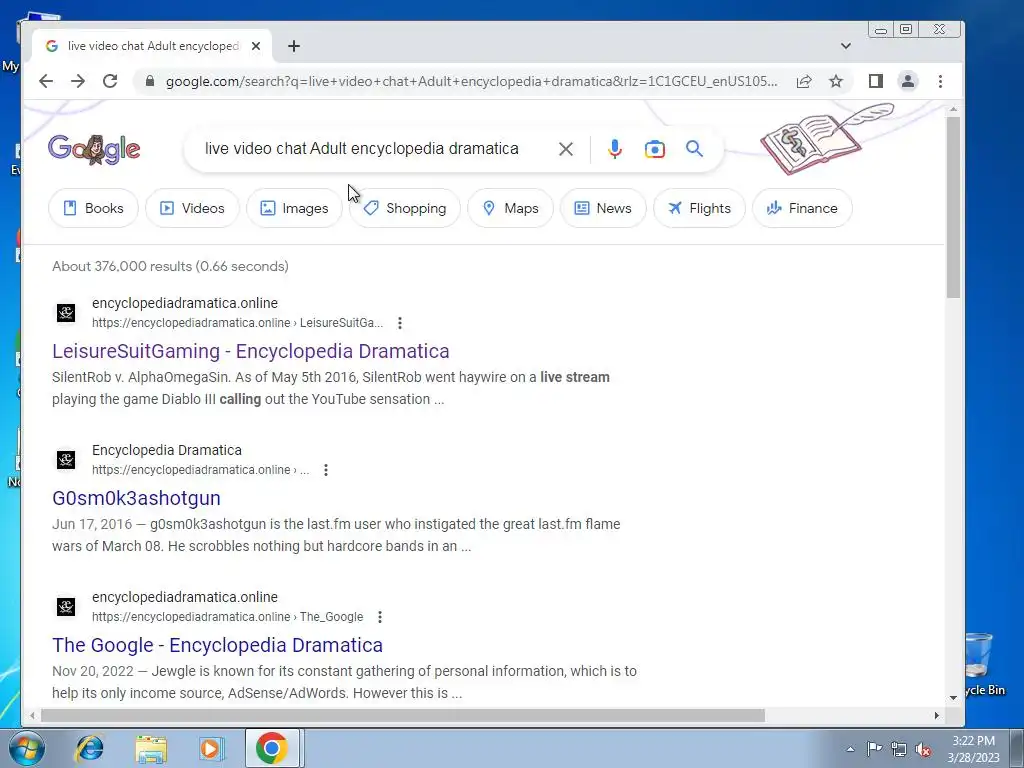Click in the Google search box text
1024x768 pixels.
coord(362,148)
